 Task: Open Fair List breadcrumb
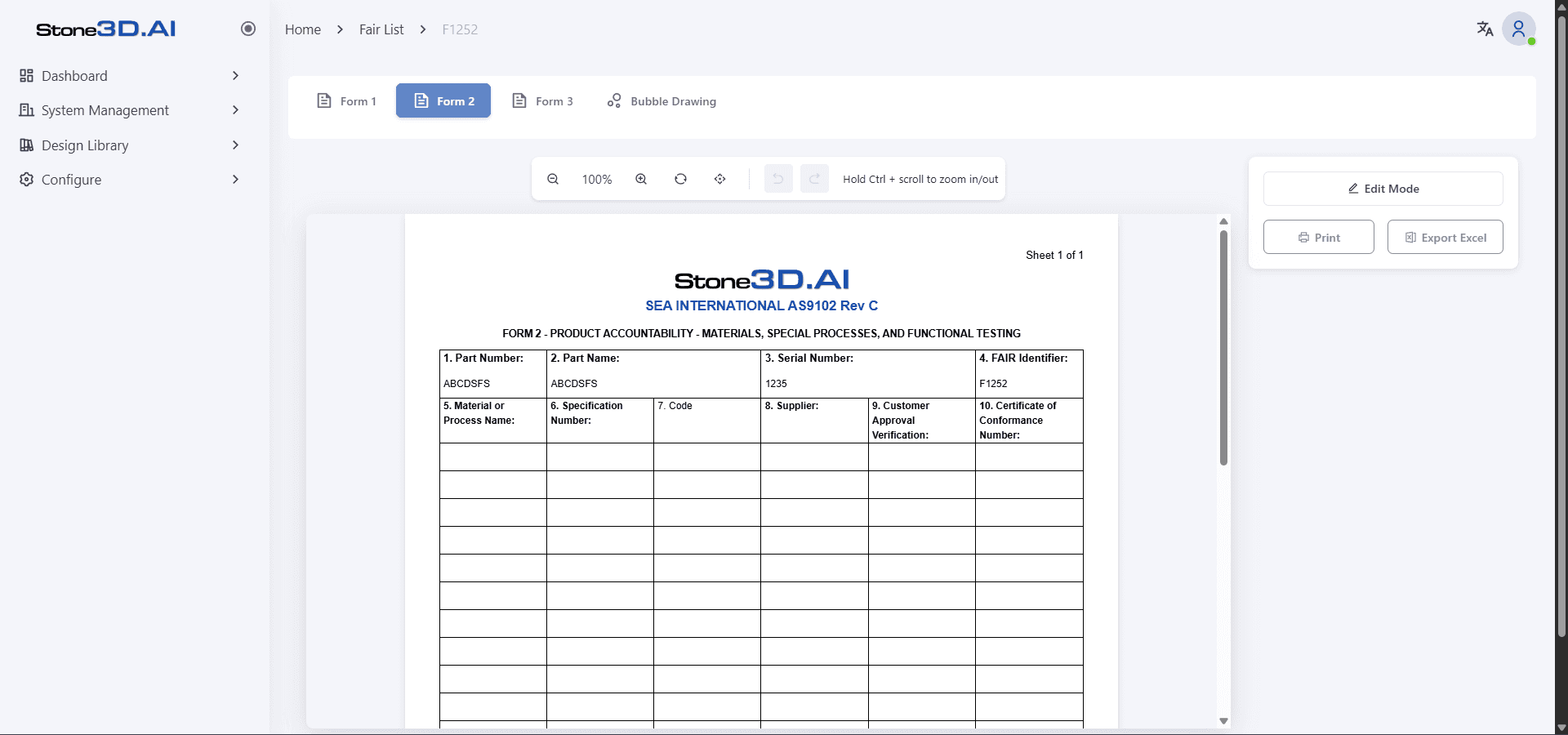tap(381, 29)
